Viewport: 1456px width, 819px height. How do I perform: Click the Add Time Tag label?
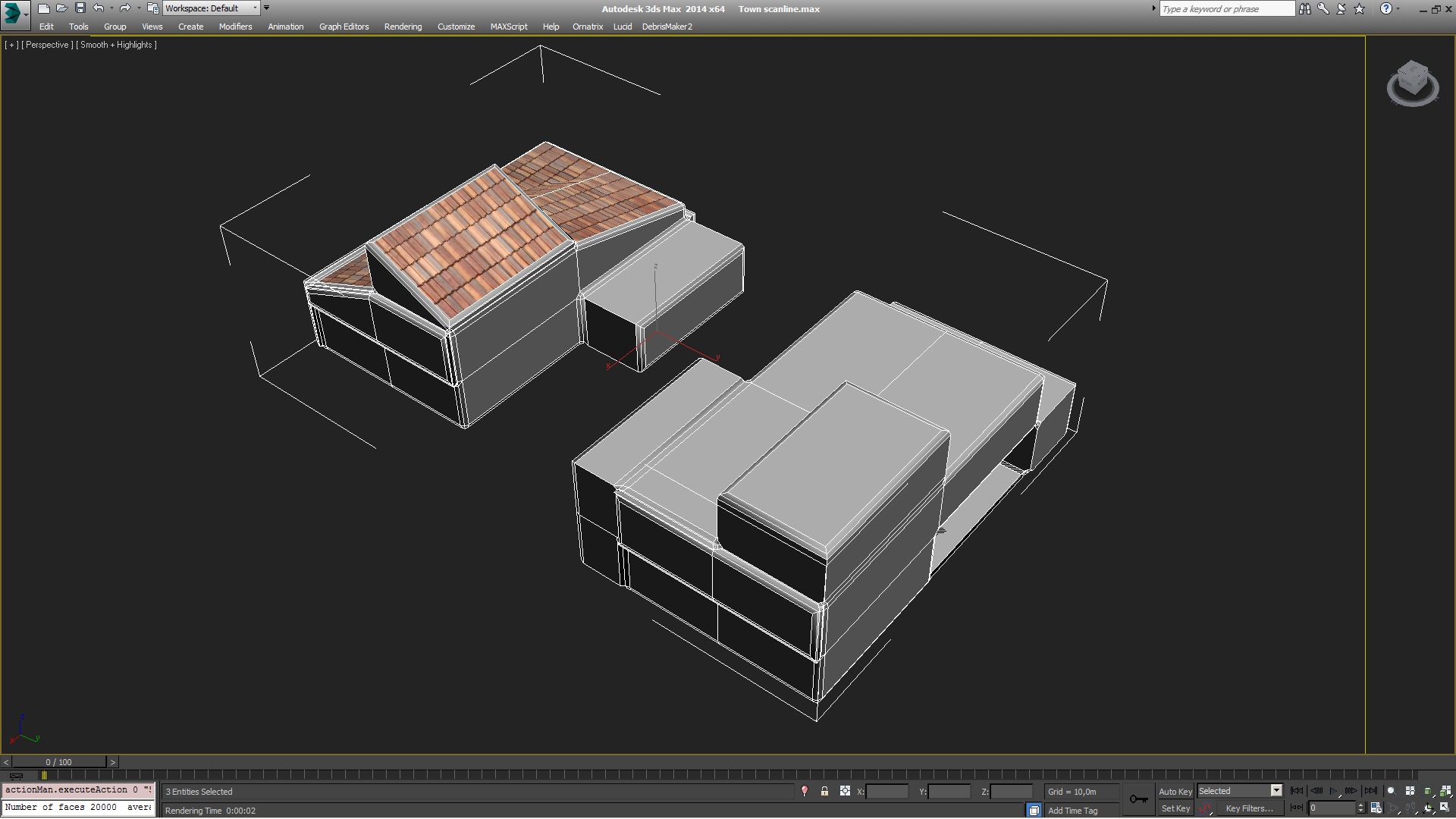coord(1072,811)
